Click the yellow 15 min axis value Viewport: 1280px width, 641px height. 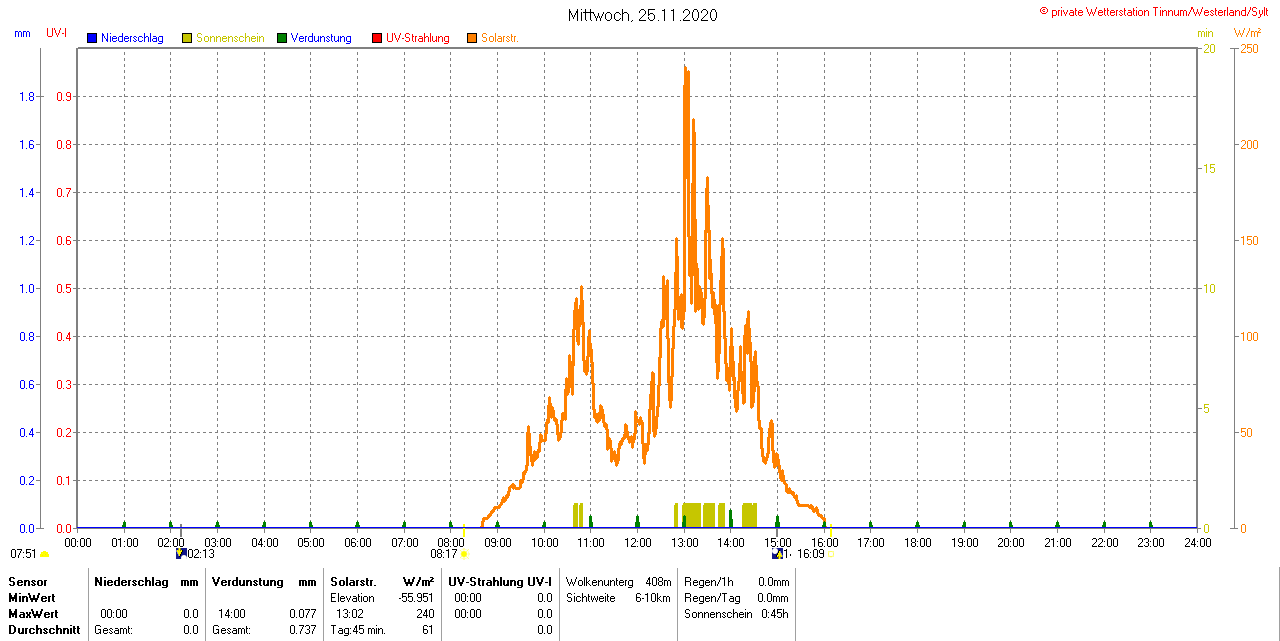pyautogui.click(x=1209, y=168)
